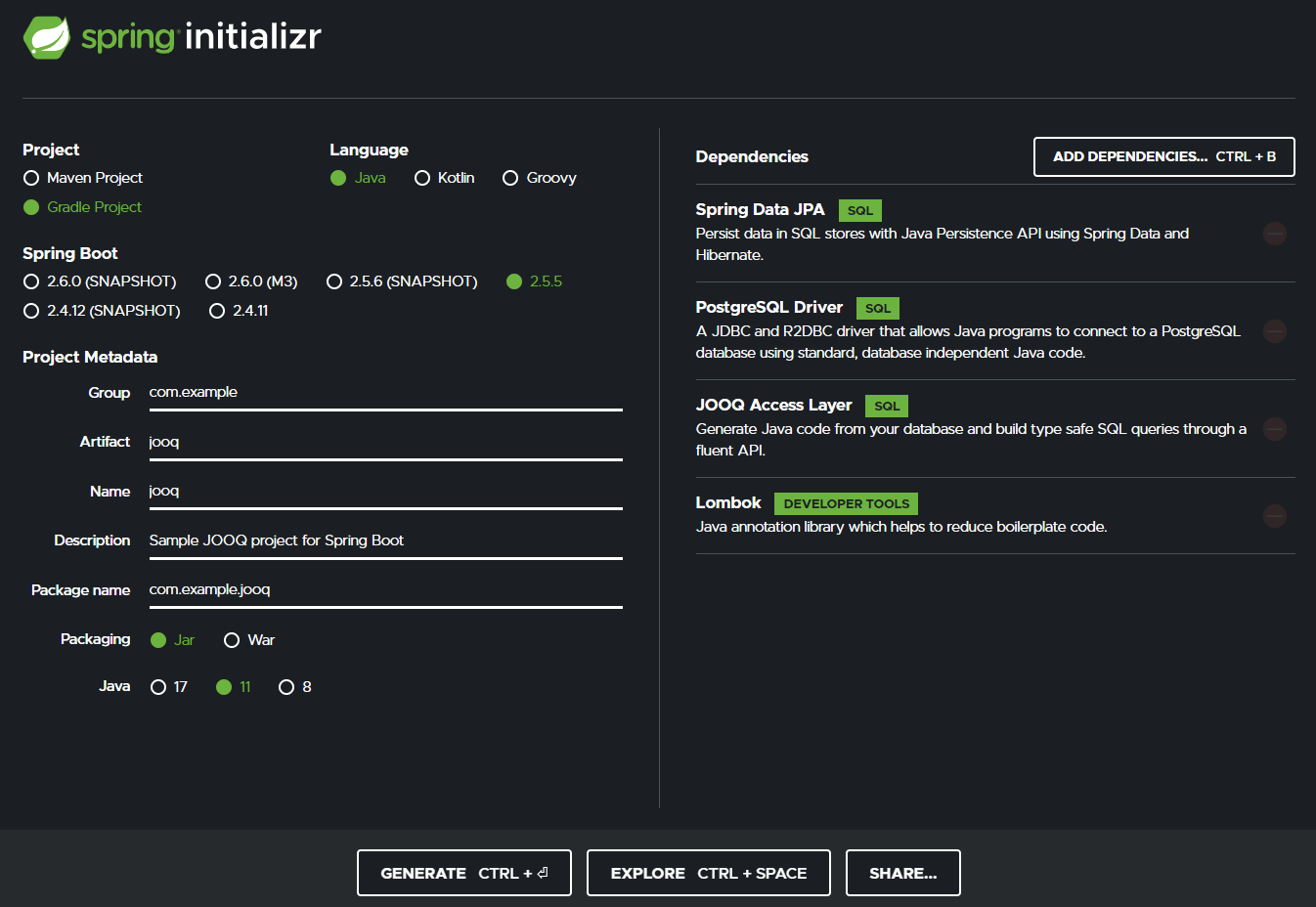This screenshot has width=1316, height=907.
Task: Pick Java version 11
Action: pyautogui.click(x=234, y=687)
